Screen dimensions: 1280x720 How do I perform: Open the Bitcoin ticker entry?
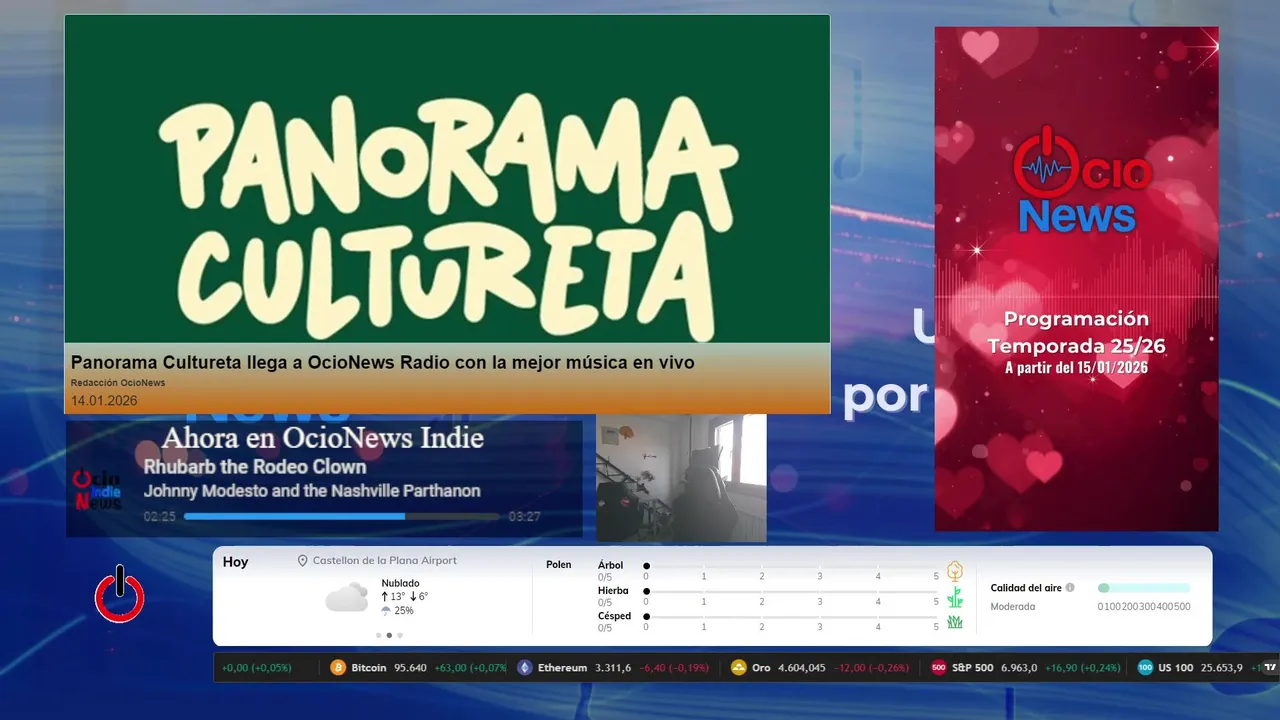pyautogui.click(x=419, y=668)
